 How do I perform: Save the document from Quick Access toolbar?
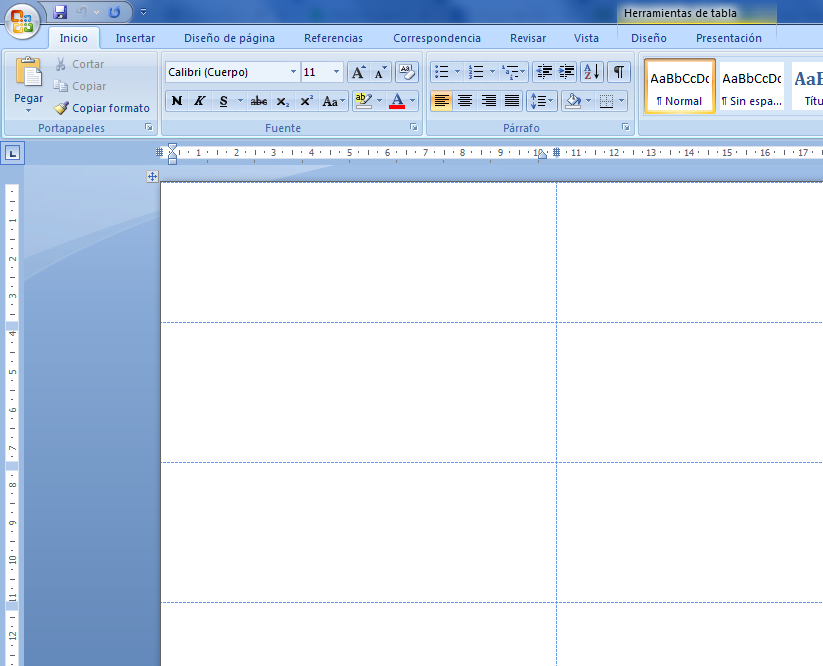tap(60, 12)
